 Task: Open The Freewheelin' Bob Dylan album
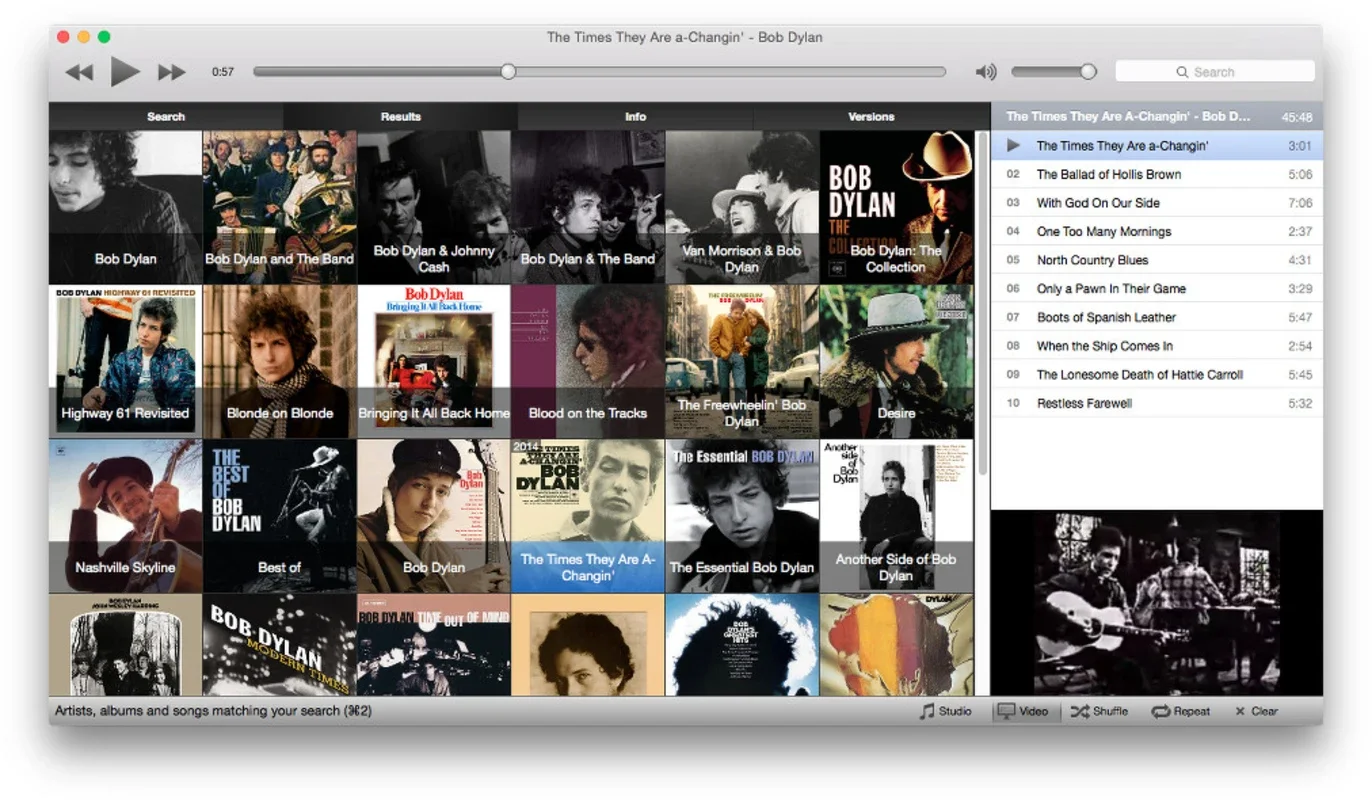[x=742, y=362]
